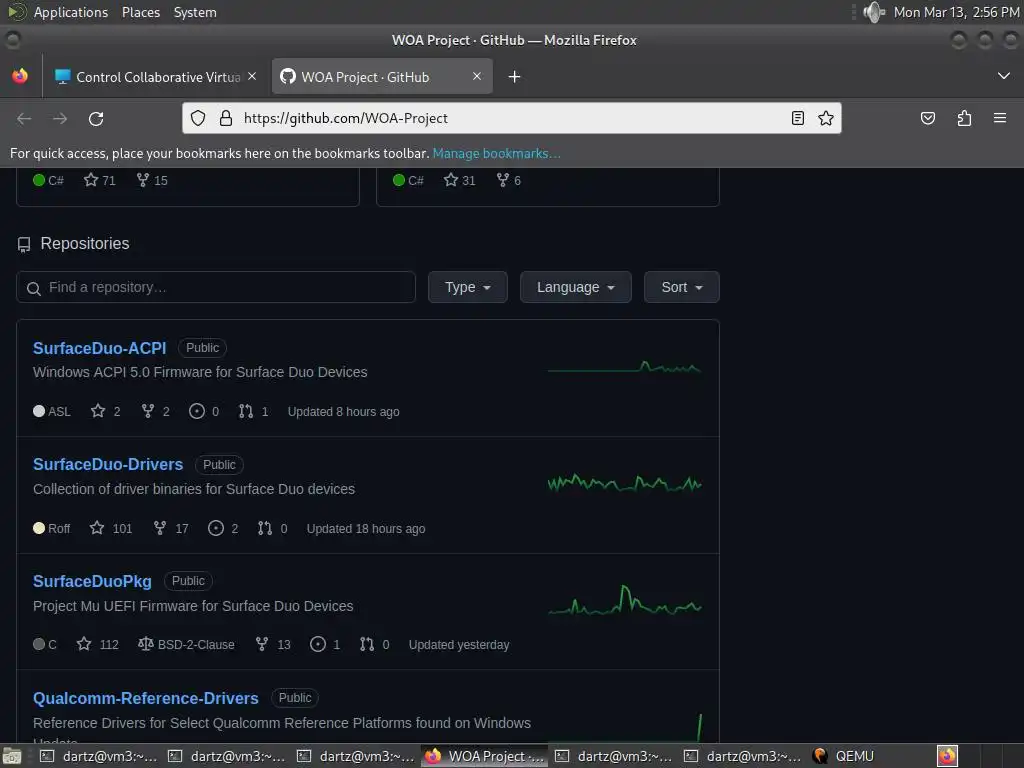Click the show desktop icon in bottom panel
The image size is (1024, 768).
point(12,756)
